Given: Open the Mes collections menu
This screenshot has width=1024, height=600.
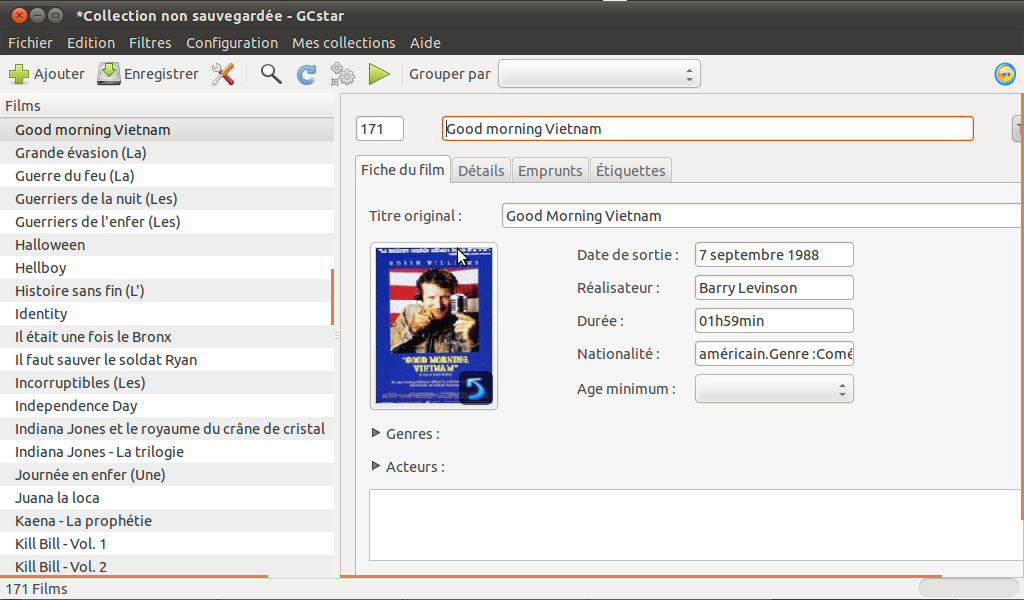Looking at the screenshot, I should (x=343, y=43).
